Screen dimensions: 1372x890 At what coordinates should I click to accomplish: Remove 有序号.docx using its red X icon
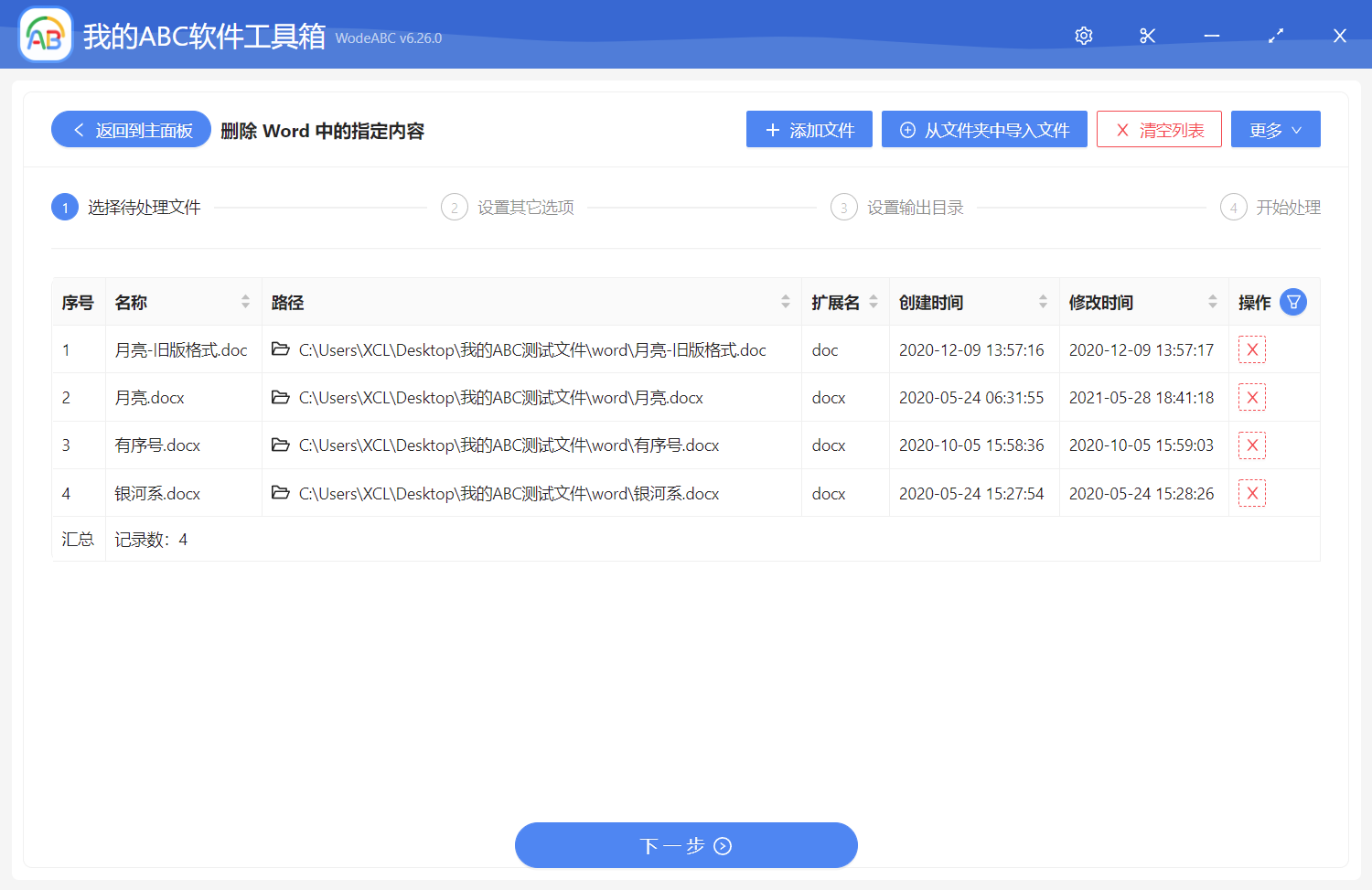coord(1251,445)
